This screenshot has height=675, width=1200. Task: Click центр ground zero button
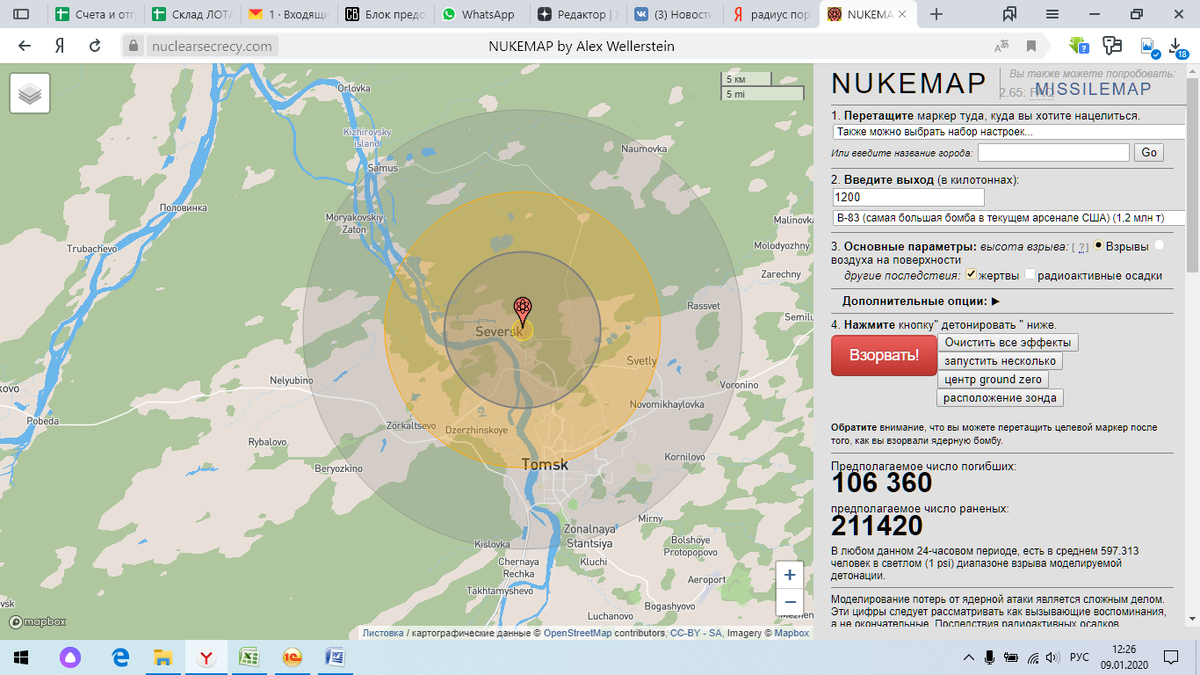pyautogui.click(x=993, y=379)
